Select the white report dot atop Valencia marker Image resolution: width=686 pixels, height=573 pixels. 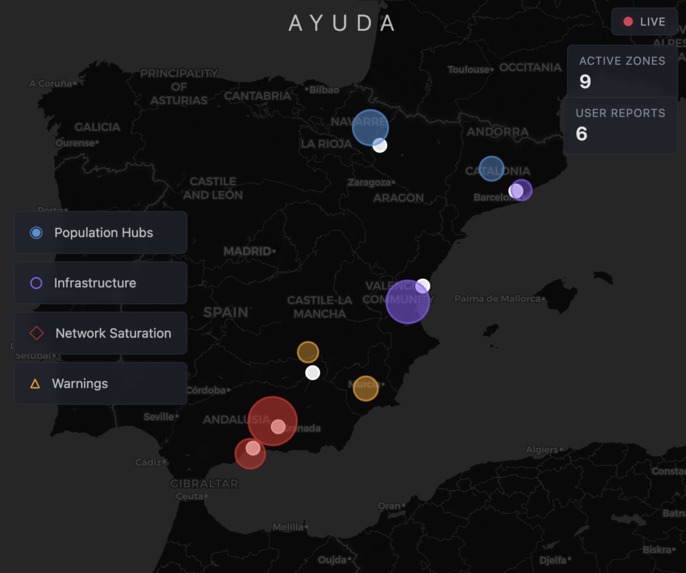(x=423, y=286)
